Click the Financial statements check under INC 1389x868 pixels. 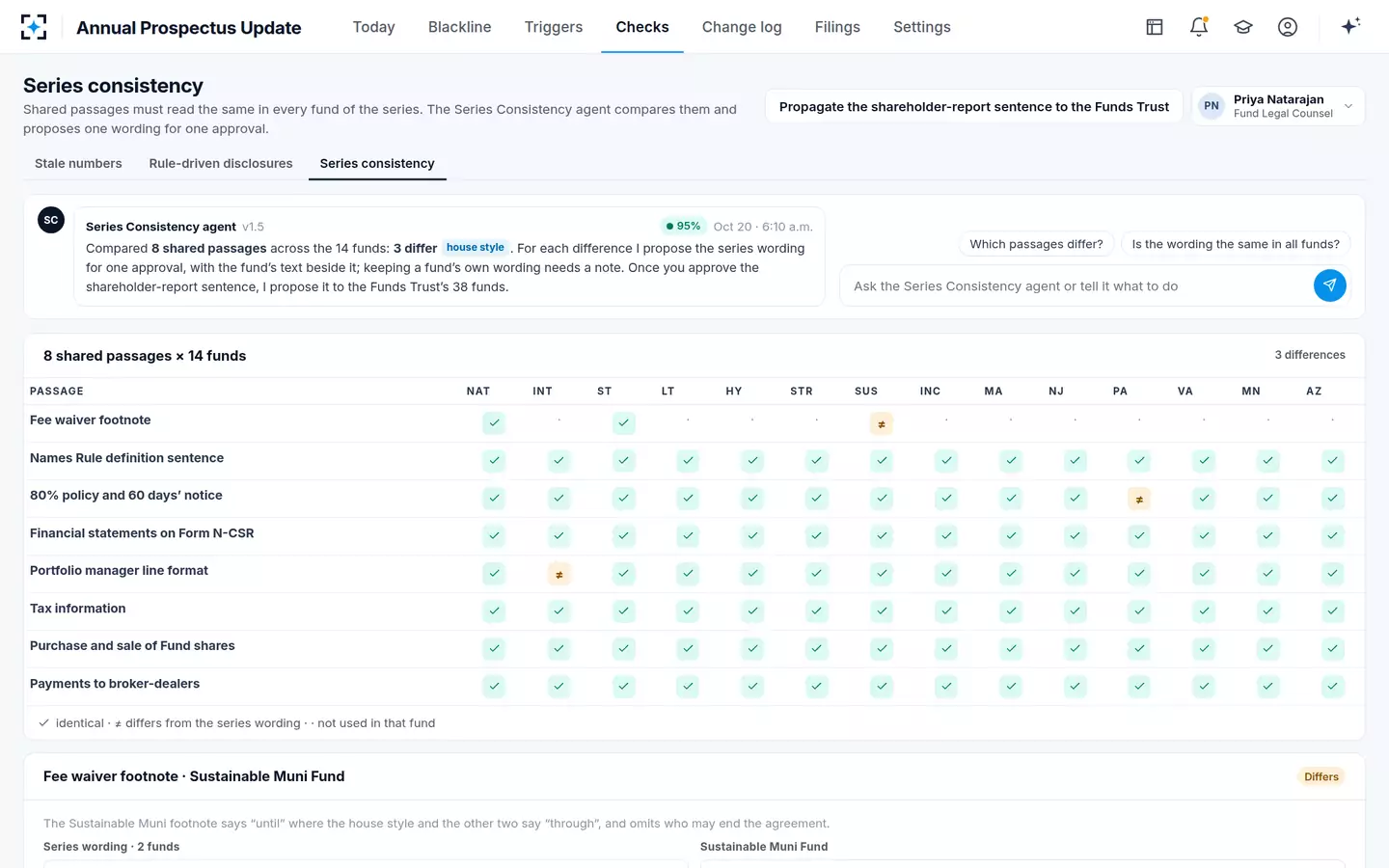coord(946,536)
